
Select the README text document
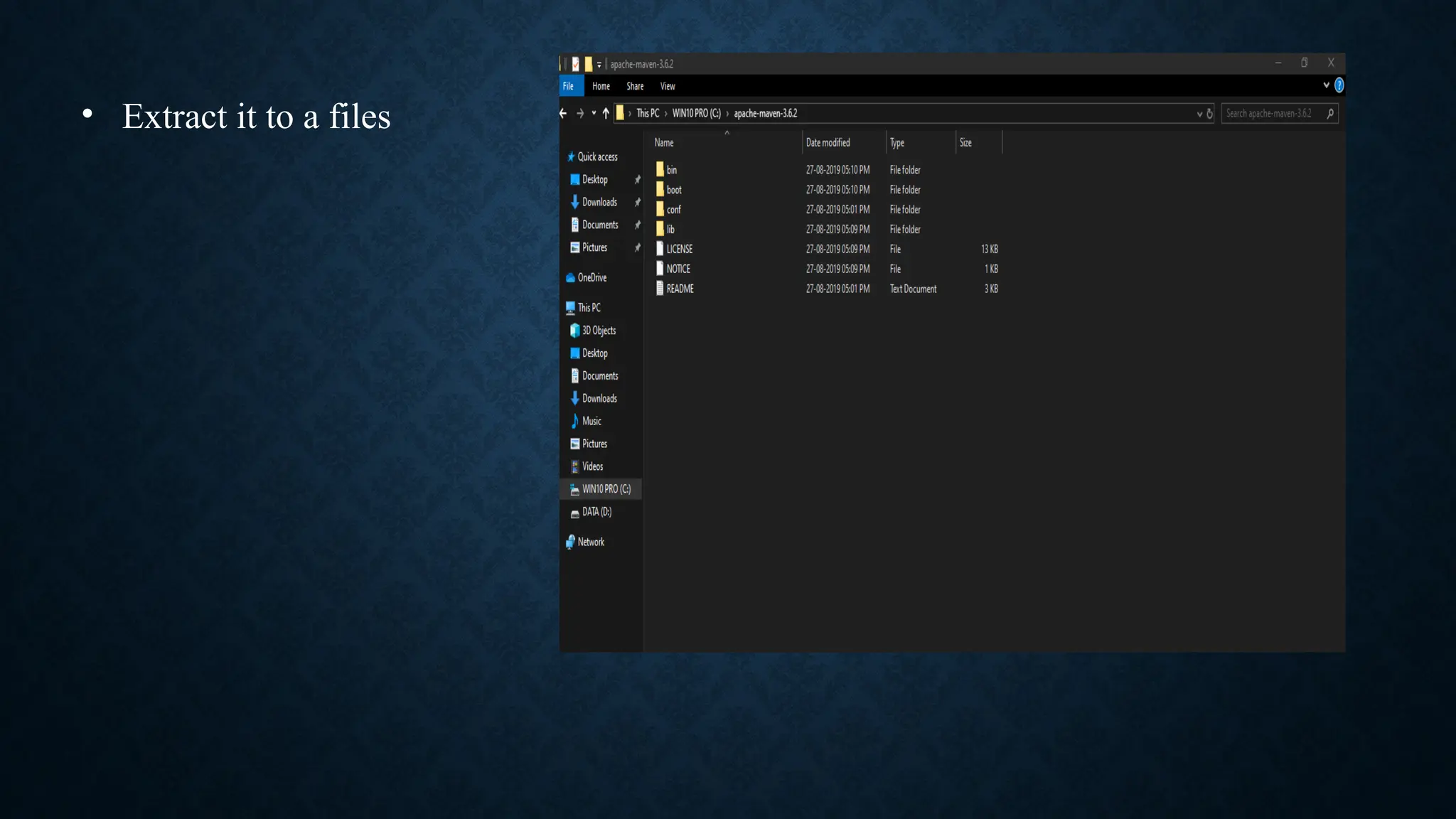680,289
